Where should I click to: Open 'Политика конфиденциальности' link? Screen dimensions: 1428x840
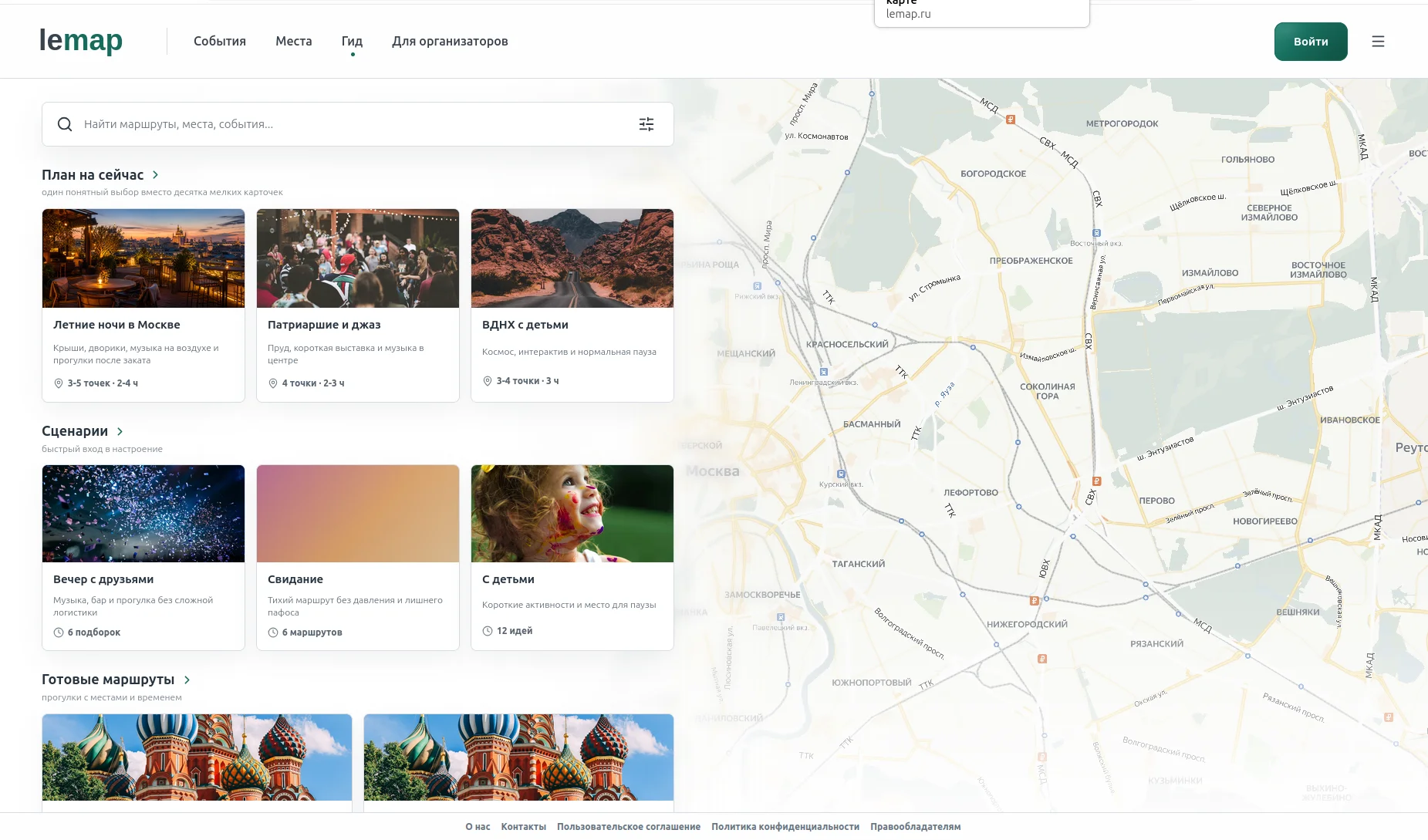point(785,827)
